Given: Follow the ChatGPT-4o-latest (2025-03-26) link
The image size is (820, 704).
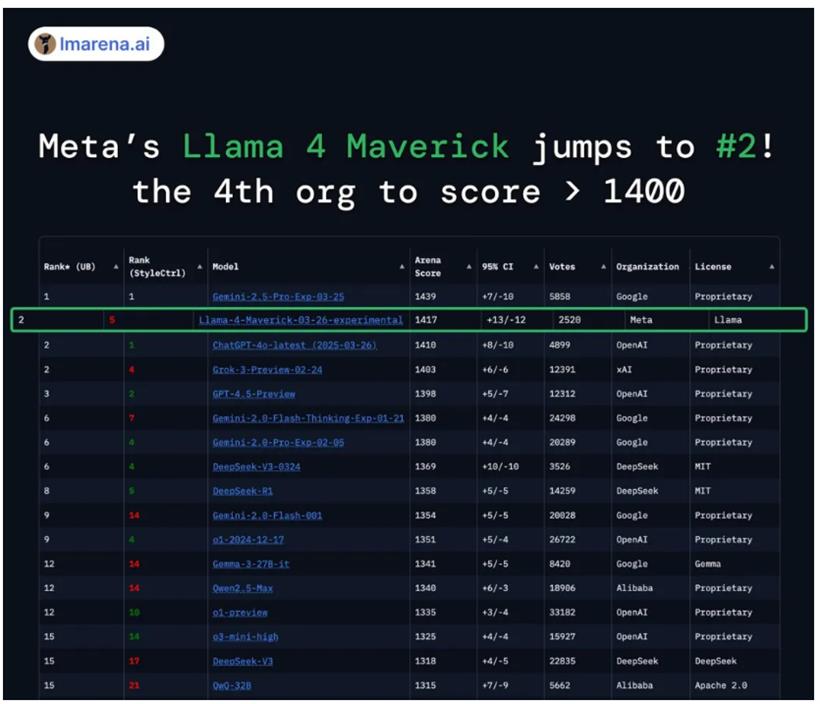Looking at the screenshot, I should [294, 345].
